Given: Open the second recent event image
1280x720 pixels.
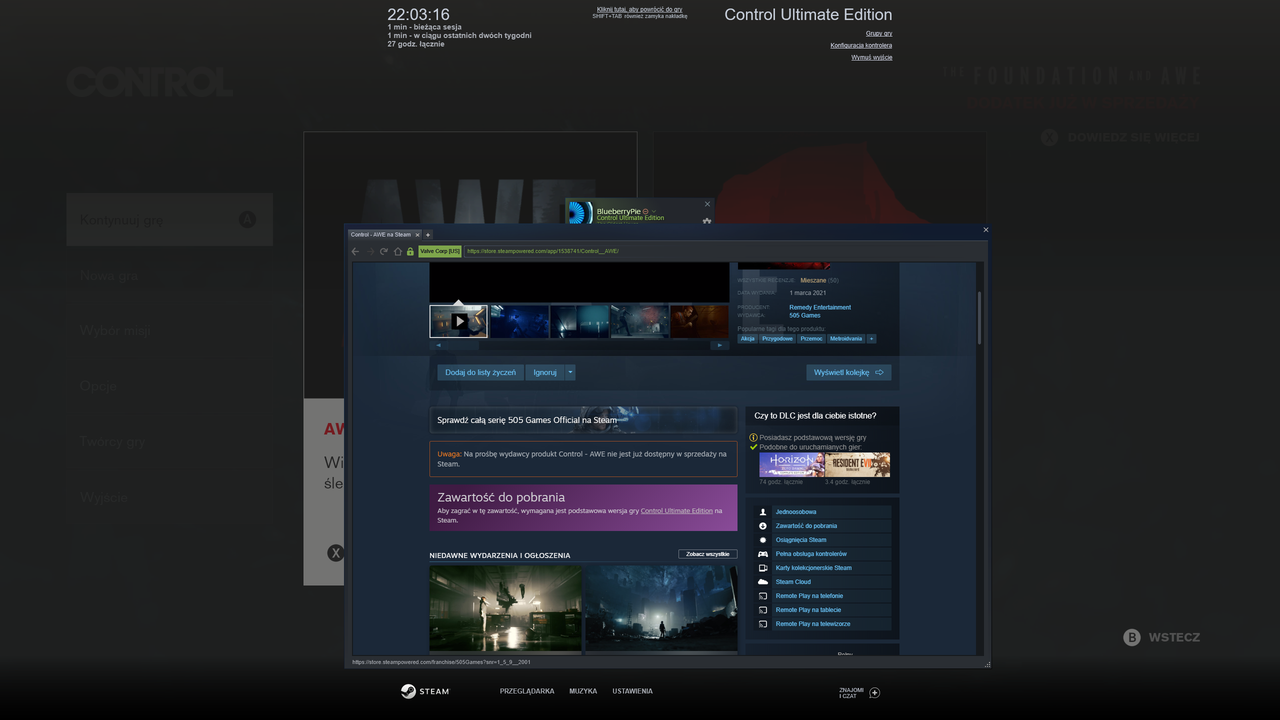Looking at the screenshot, I should (661, 609).
